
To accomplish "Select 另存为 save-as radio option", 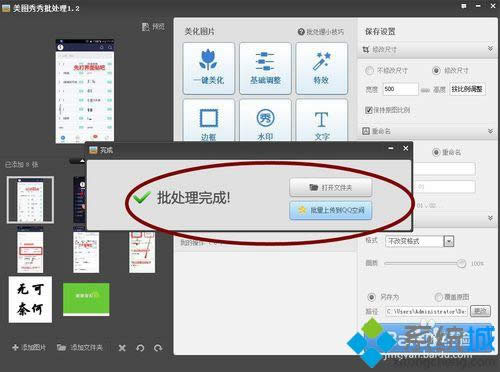I will [x=371, y=297].
